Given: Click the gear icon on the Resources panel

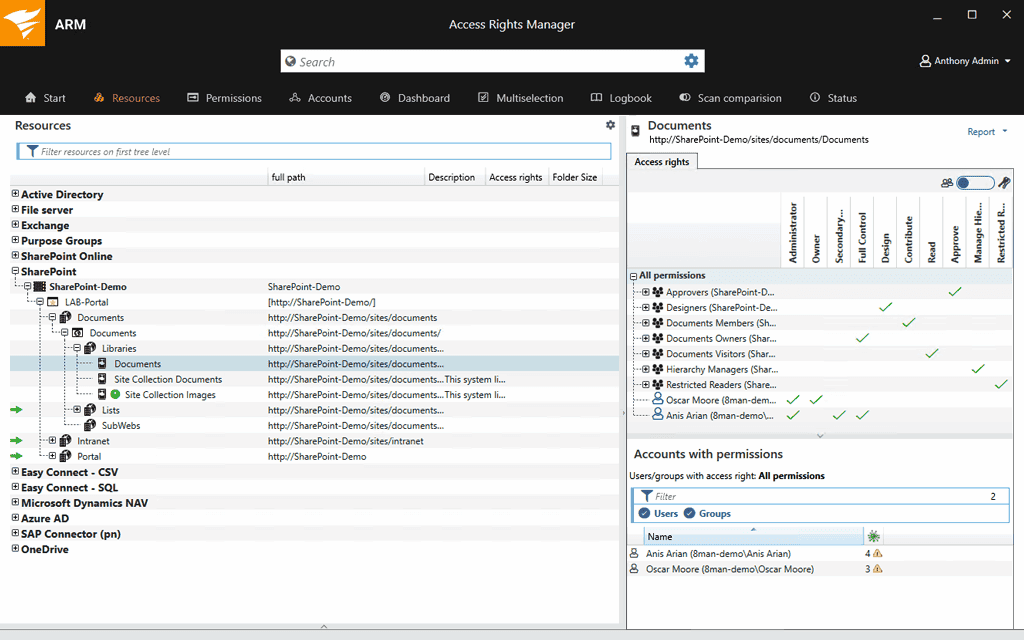Looking at the screenshot, I should tap(610, 125).
